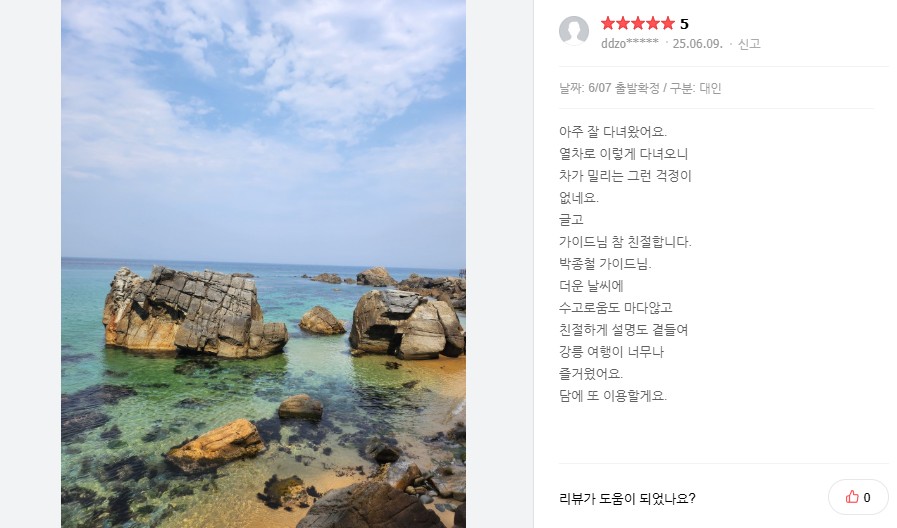897x528 pixels.
Task: Click the thumbs-up helpful icon
Action: [x=852, y=497]
